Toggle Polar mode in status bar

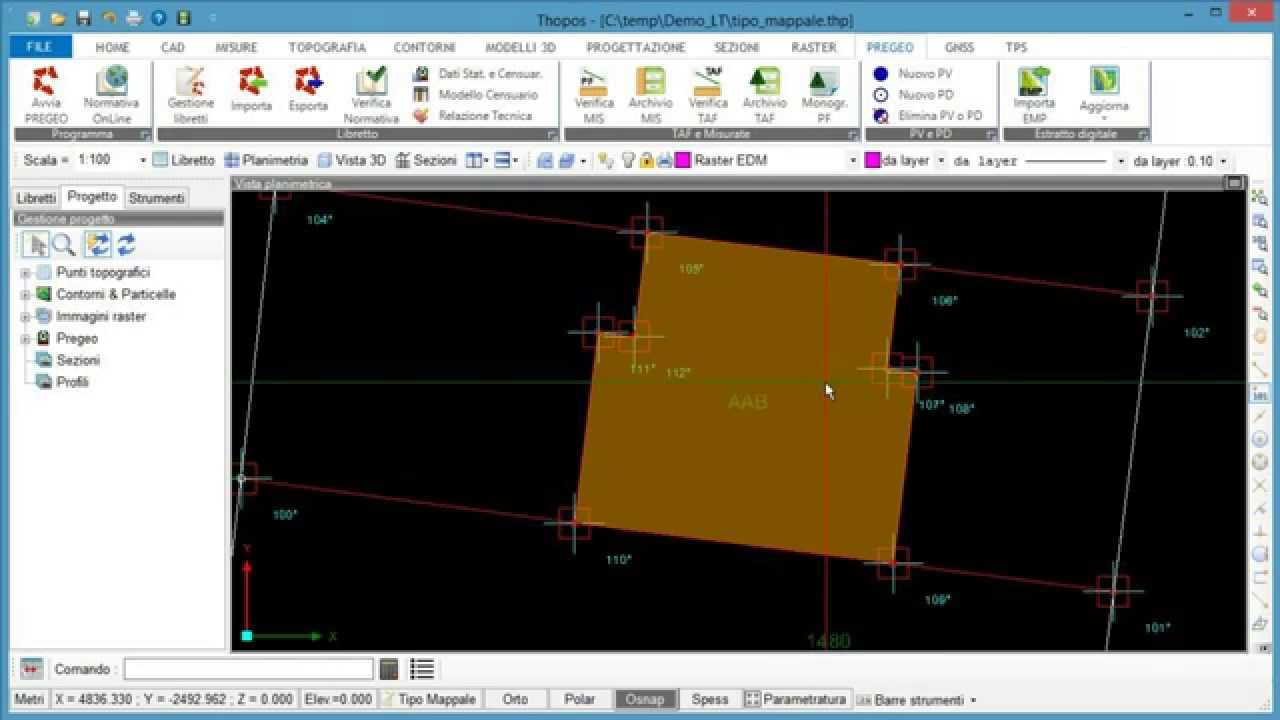tap(579, 700)
